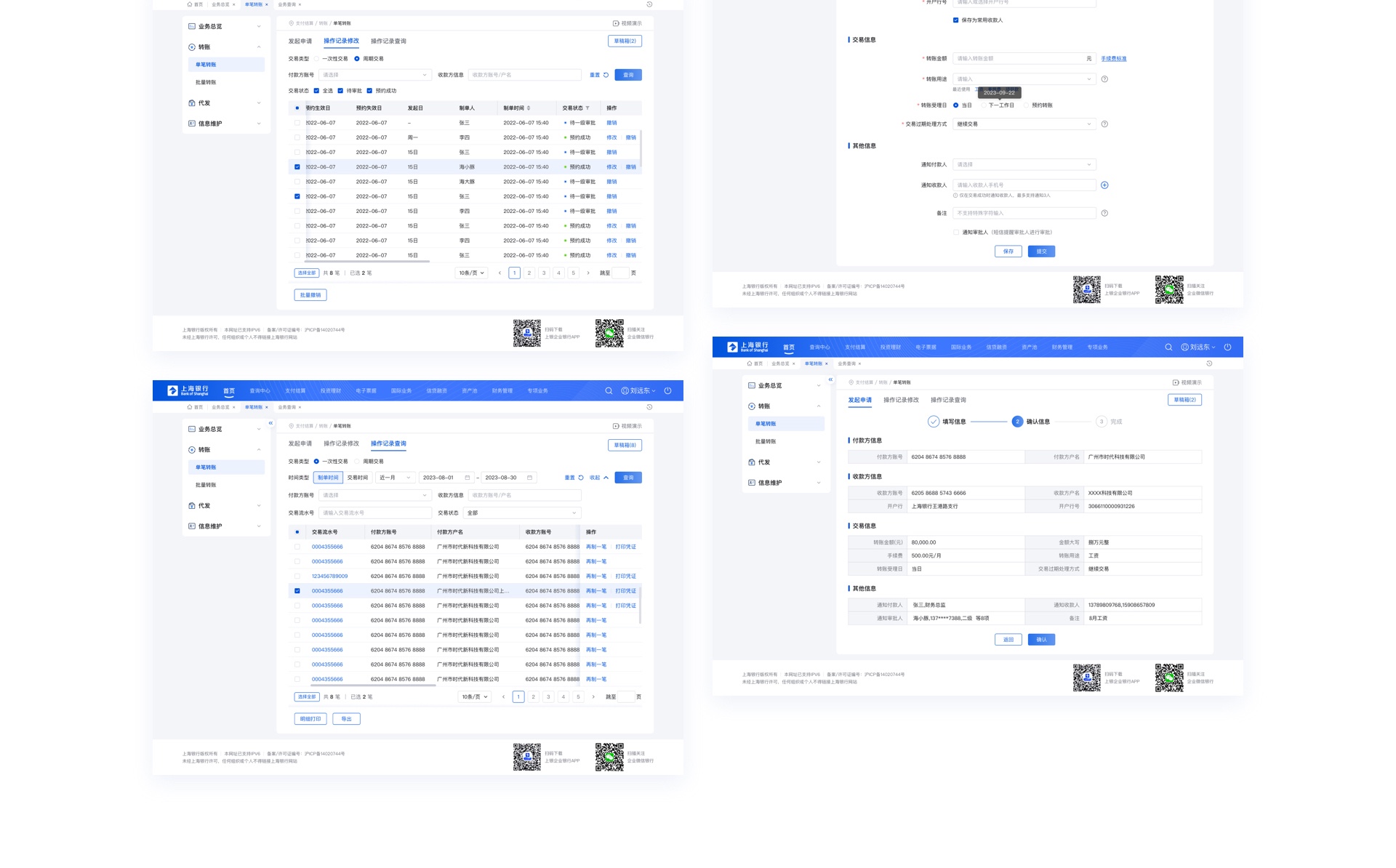
Task: Uncheck 保存为常用收款人 checkbox
Action: [x=955, y=20]
